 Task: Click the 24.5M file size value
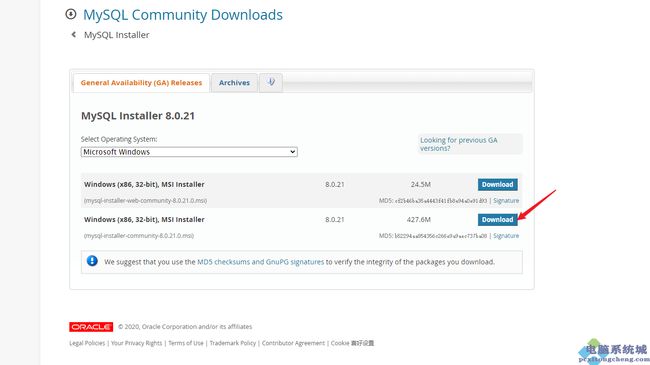[x=420, y=185]
